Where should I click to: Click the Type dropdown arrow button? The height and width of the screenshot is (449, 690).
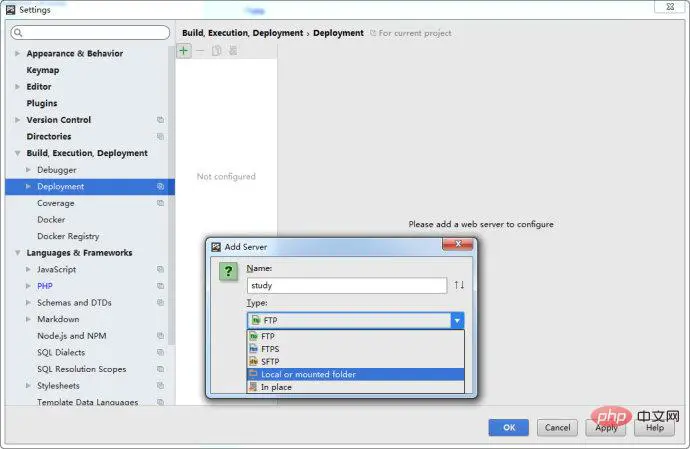(x=456, y=321)
